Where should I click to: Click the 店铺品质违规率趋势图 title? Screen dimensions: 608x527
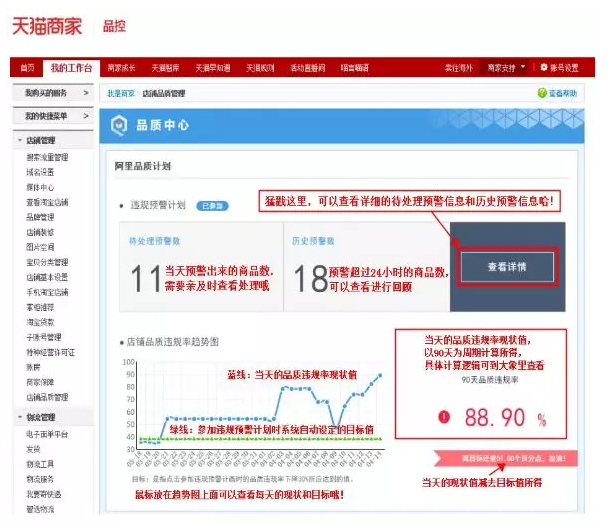pyautogui.click(x=173, y=342)
